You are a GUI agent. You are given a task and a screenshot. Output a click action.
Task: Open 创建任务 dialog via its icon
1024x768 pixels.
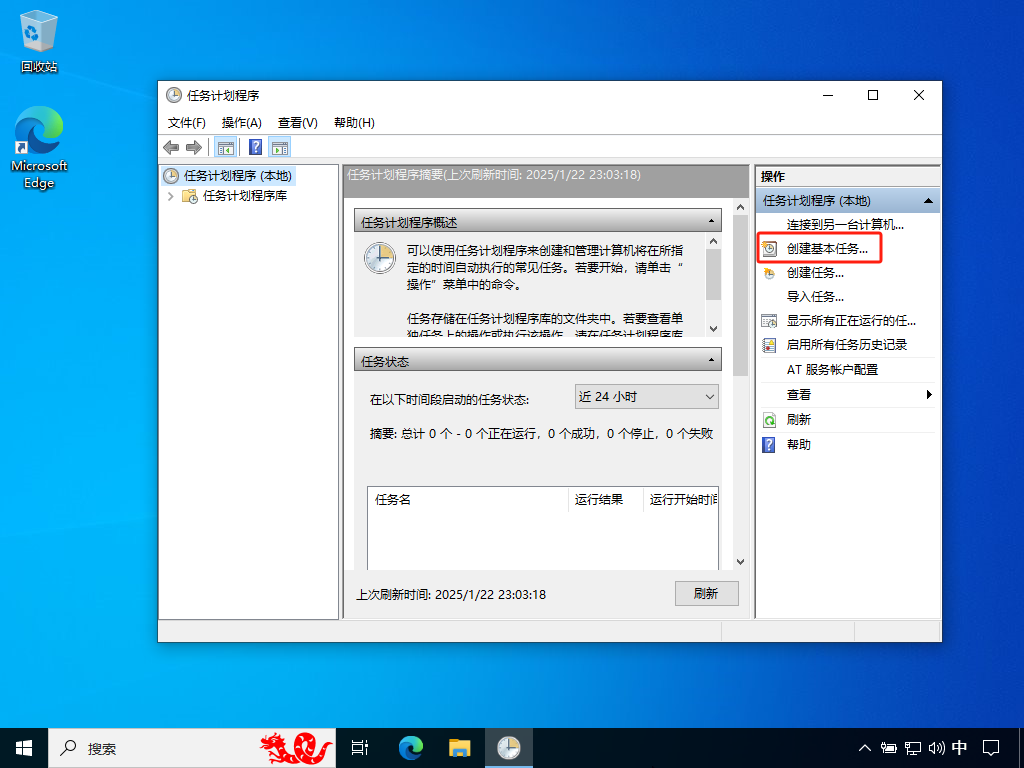tap(770, 272)
